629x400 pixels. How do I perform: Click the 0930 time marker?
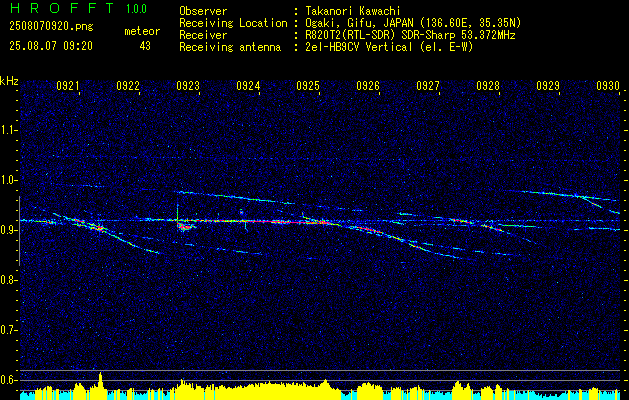[608, 86]
